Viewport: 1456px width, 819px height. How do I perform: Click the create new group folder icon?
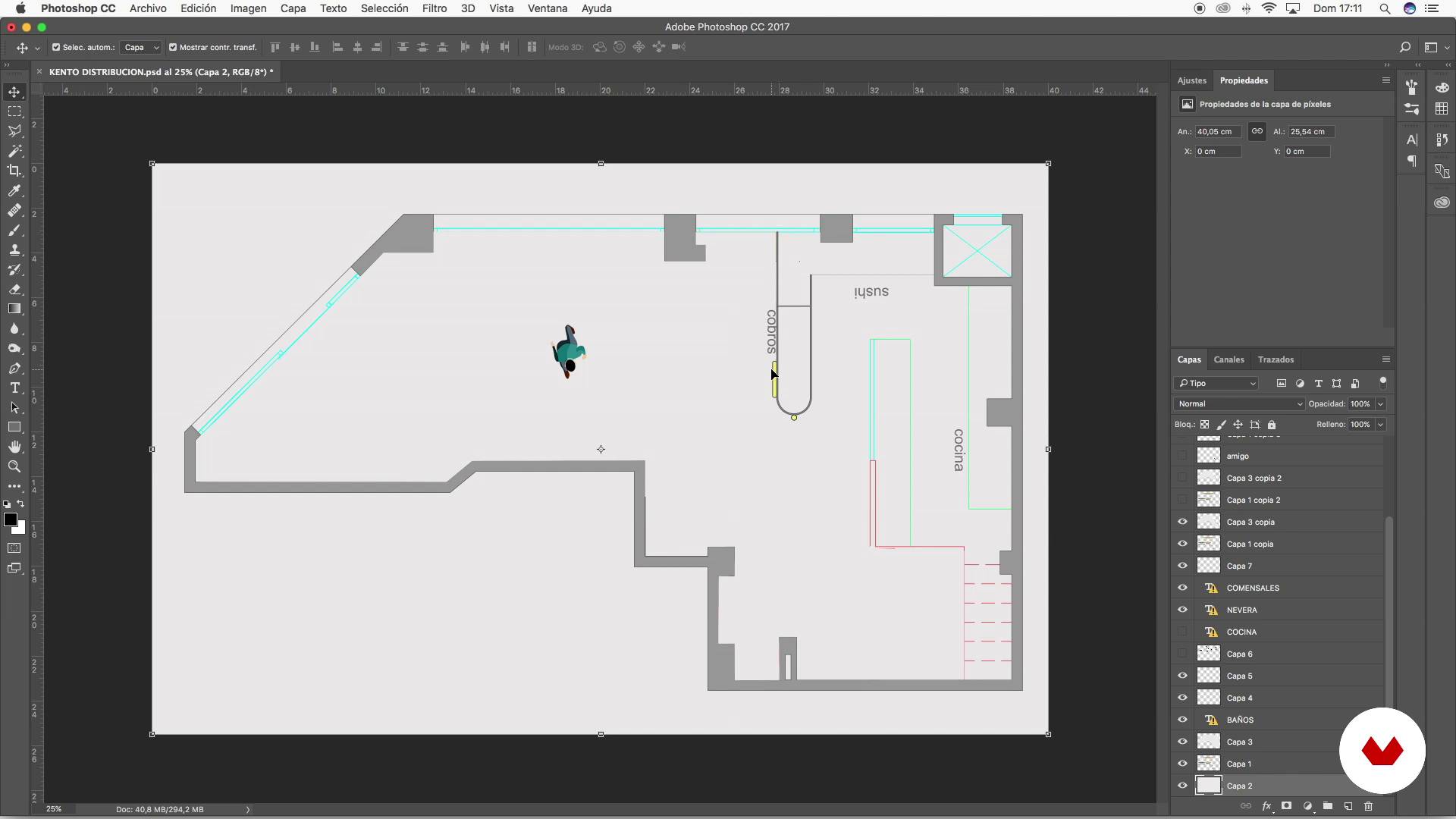(1327, 806)
